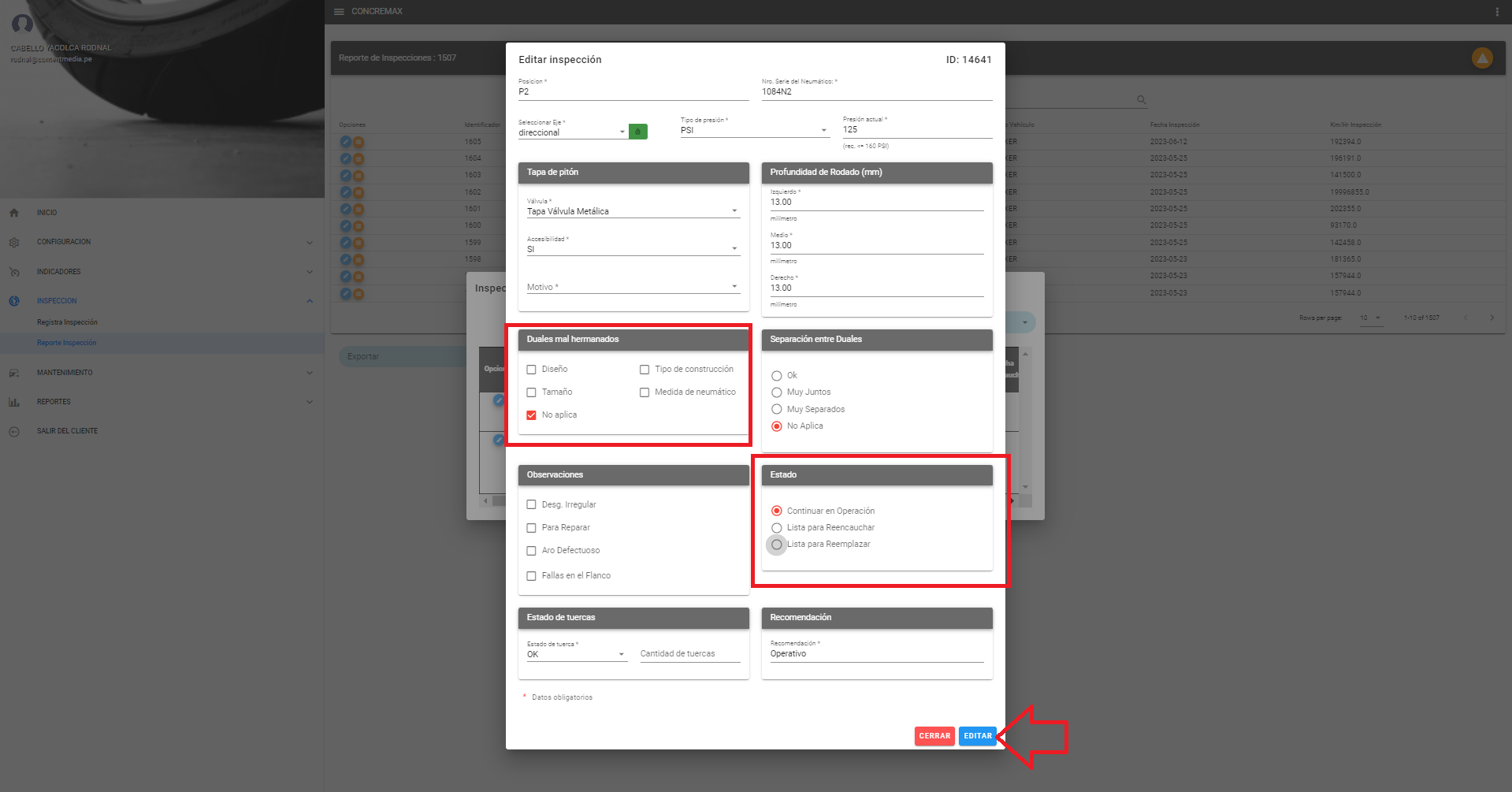Open the hamburger menu next to CONCREMAX
Viewport: 1512px width, 792px height.
tap(339, 12)
